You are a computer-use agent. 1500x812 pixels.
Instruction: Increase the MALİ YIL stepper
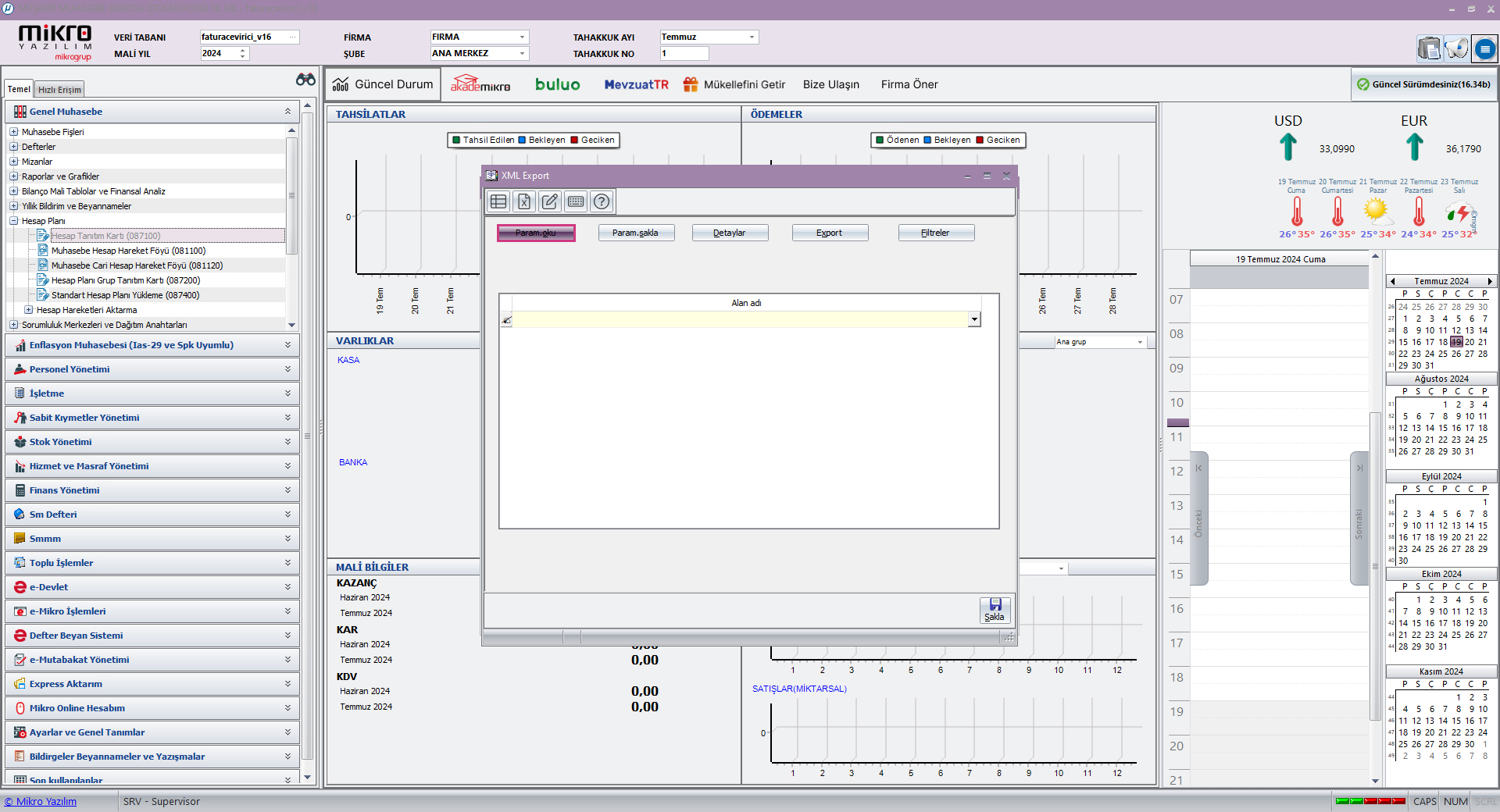click(243, 50)
